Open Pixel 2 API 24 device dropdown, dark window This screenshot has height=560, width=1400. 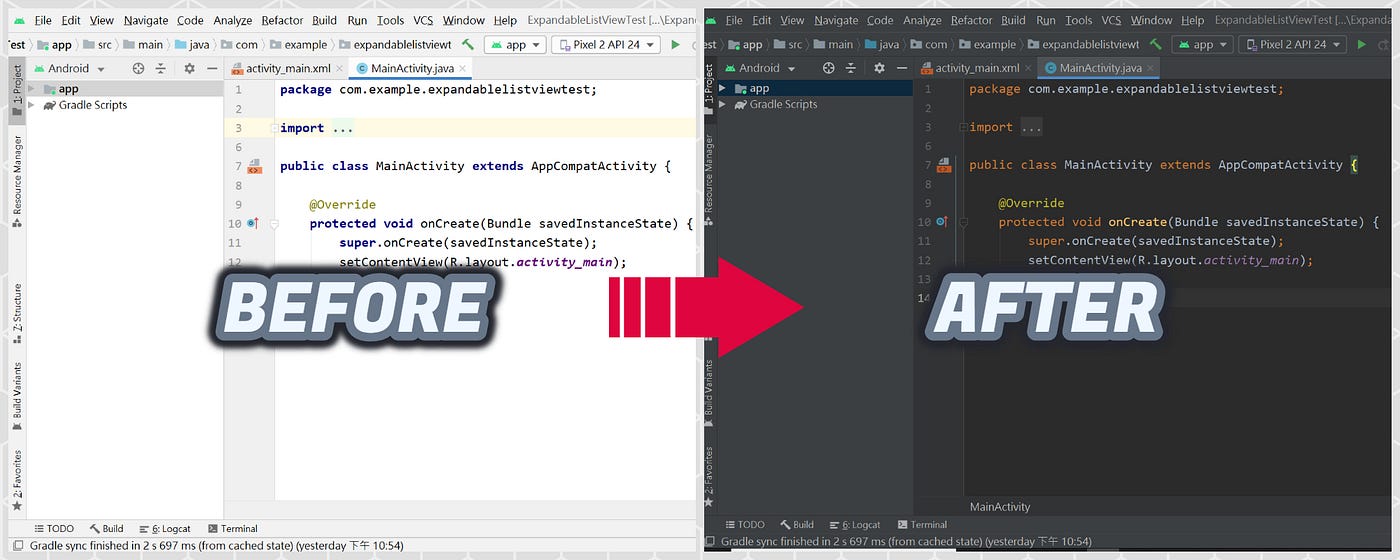(x=1293, y=44)
